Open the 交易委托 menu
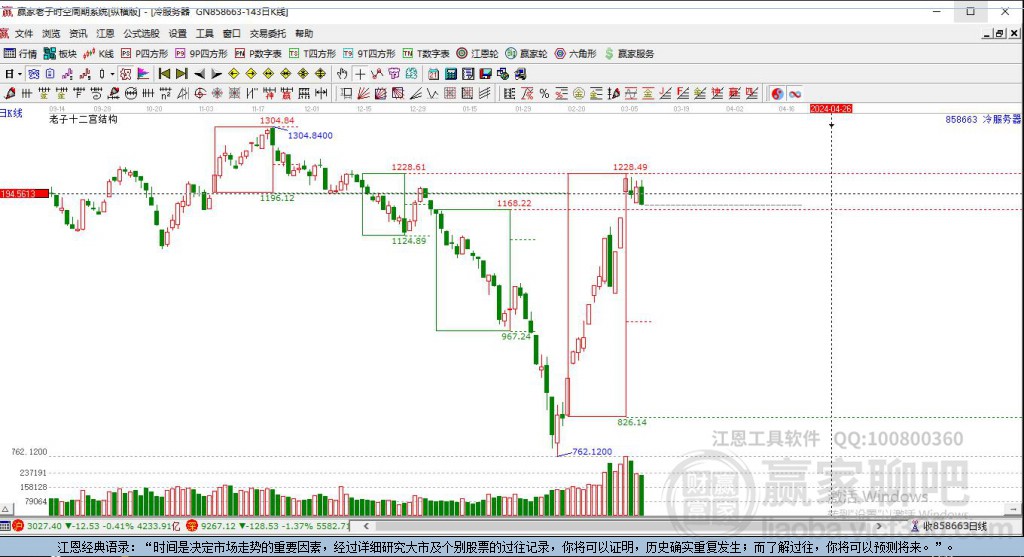The height and width of the screenshot is (557, 1024). (267, 33)
